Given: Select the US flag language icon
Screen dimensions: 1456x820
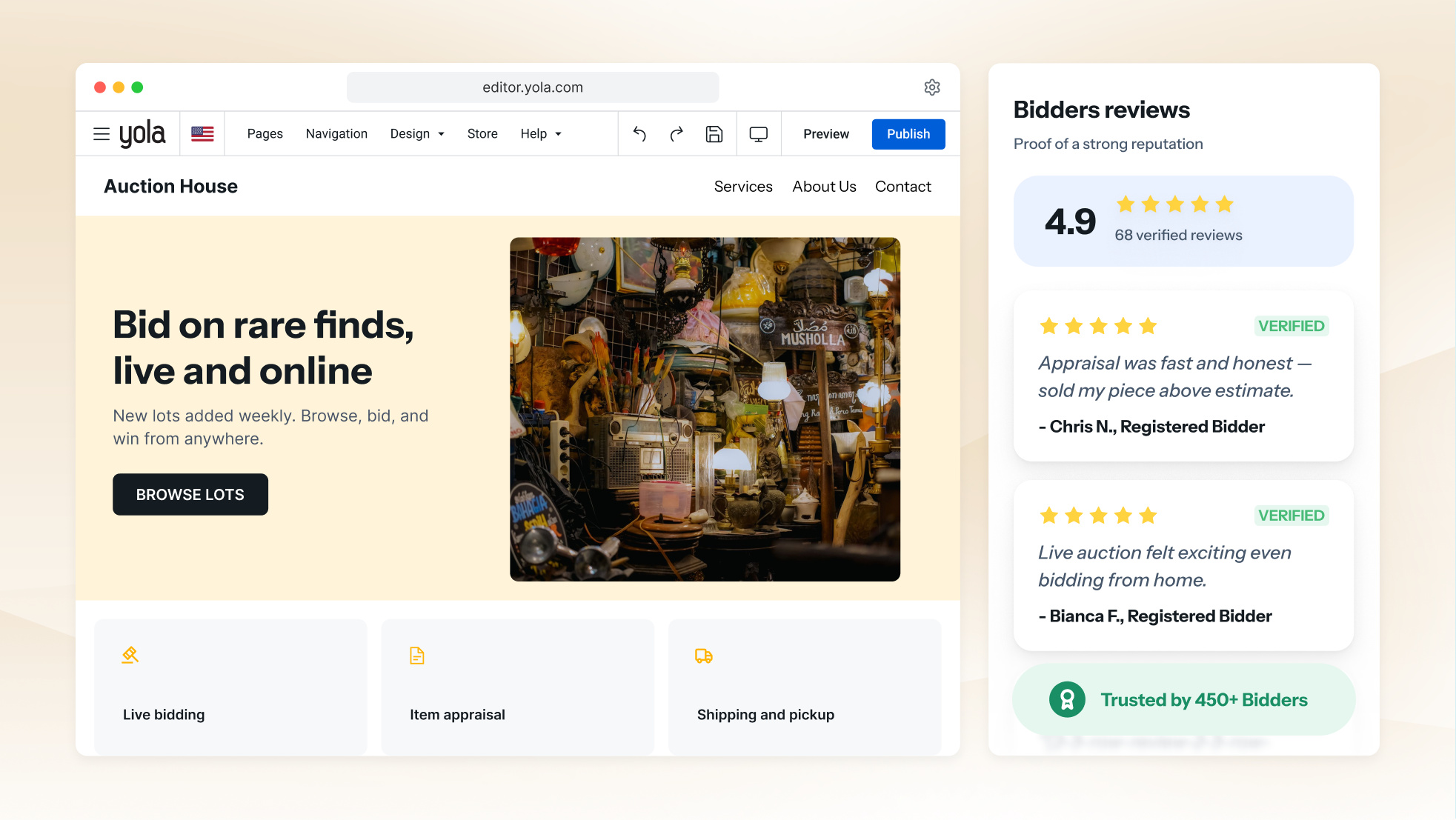Looking at the screenshot, I should [x=202, y=134].
